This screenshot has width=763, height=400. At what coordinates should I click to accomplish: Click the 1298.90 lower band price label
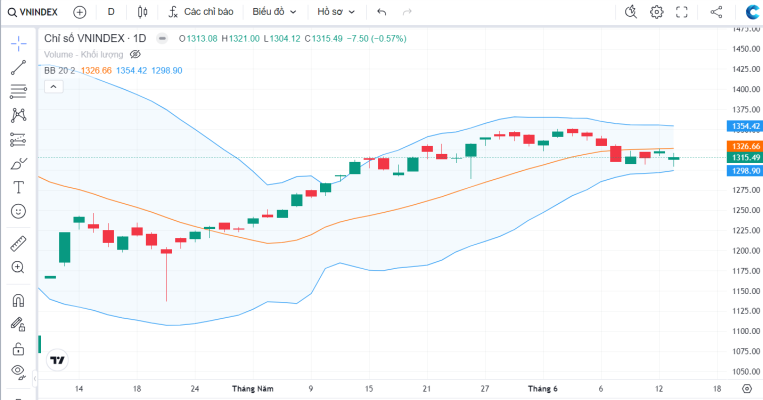[745, 171]
